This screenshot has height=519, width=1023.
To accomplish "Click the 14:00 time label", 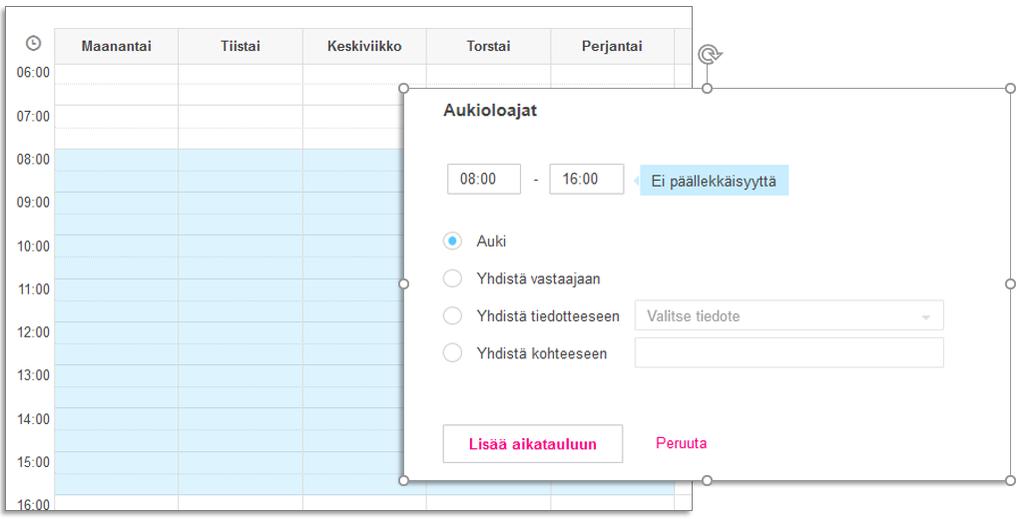I will pyautogui.click(x=33, y=418).
